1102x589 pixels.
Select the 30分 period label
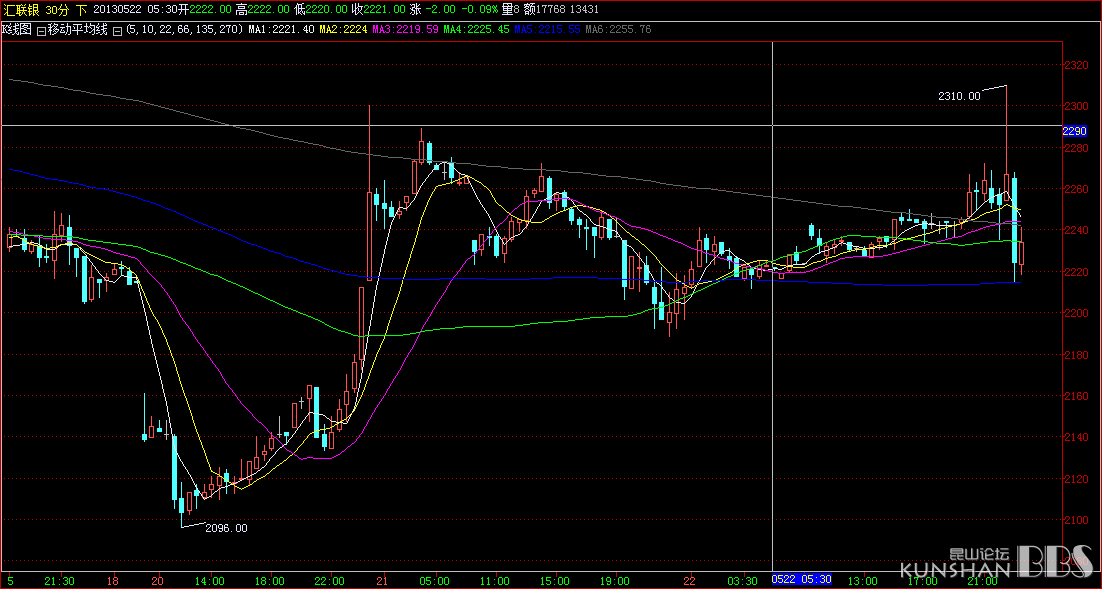[x=58, y=10]
